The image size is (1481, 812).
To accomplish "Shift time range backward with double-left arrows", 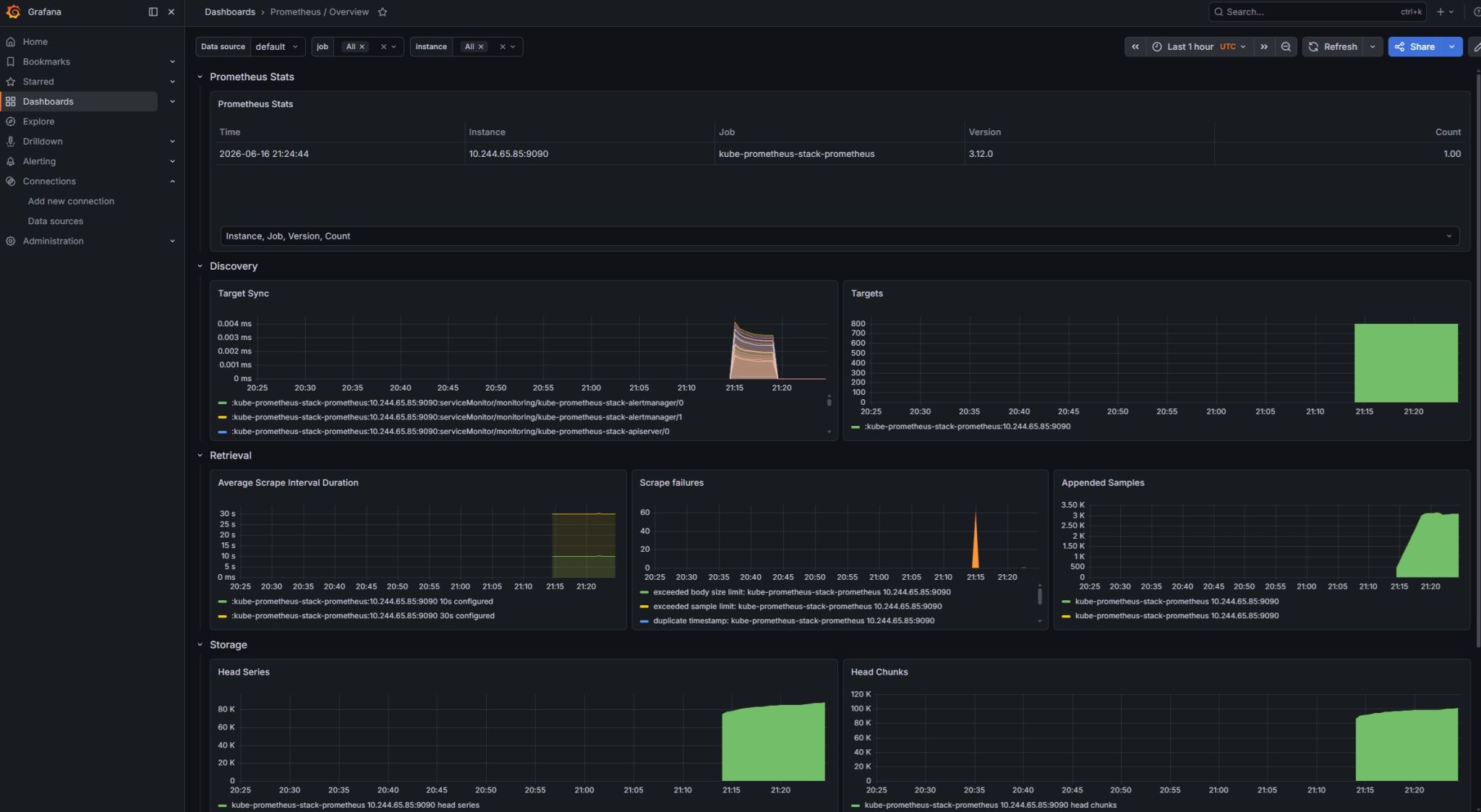I will click(1135, 46).
